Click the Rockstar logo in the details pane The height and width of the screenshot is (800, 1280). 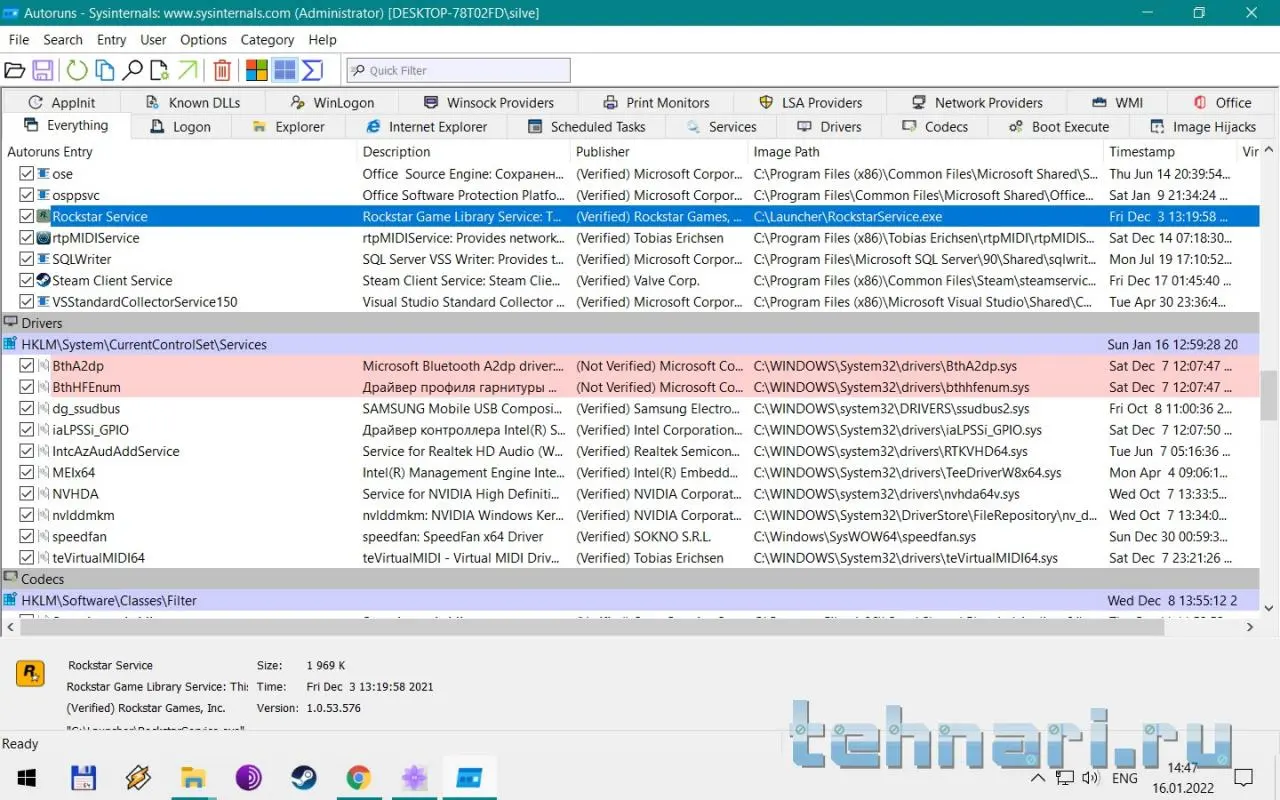click(30, 673)
